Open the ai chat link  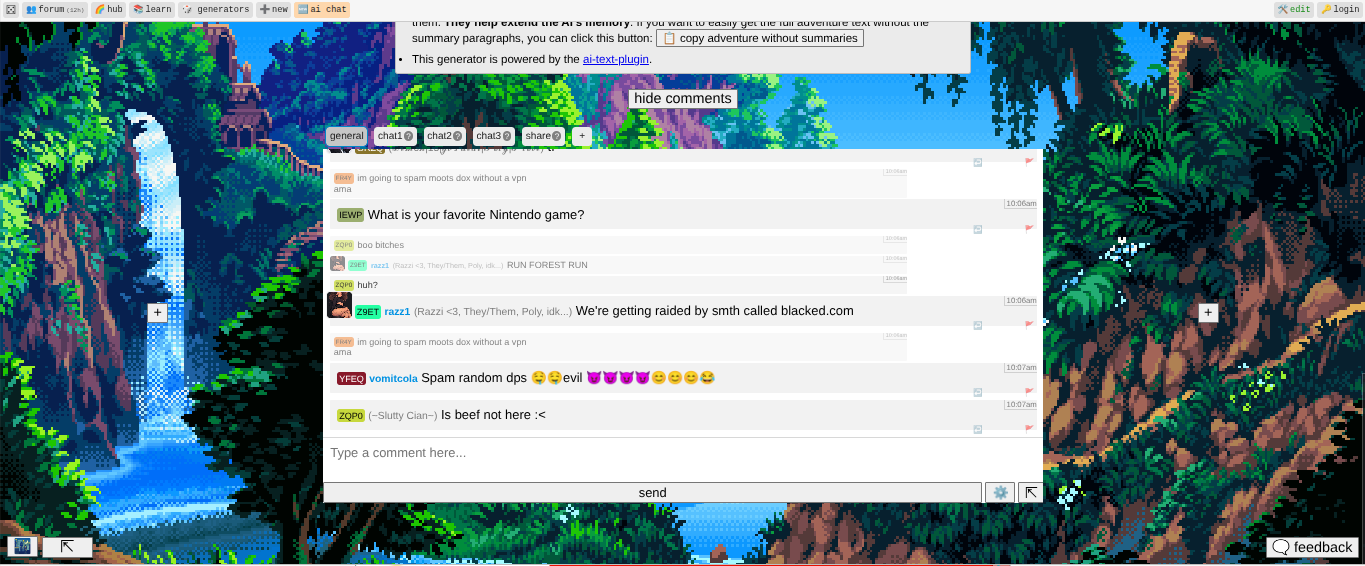click(x=322, y=9)
